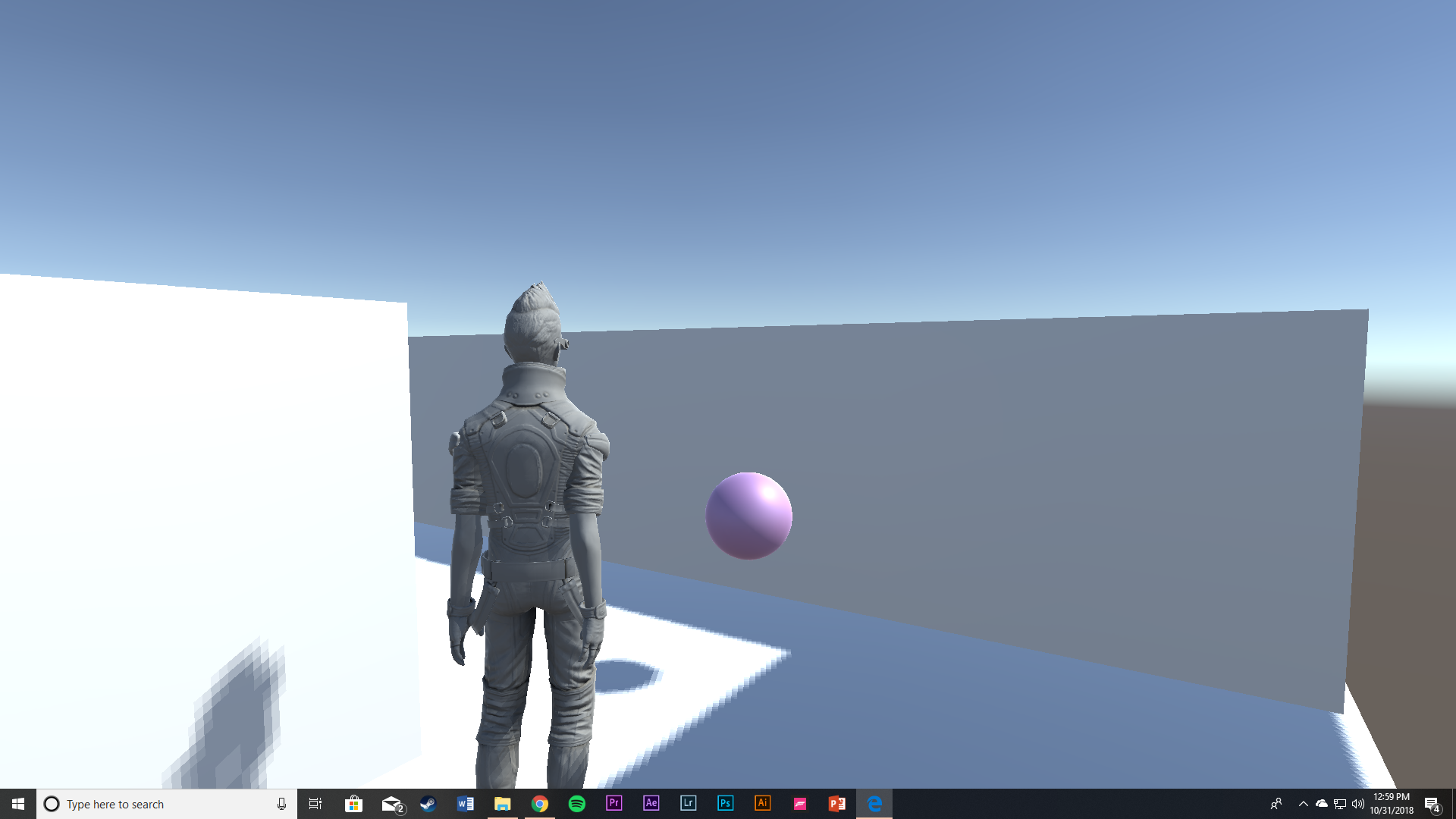Open the Mail app with 2 unread
1456x819 pixels.
click(x=391, y=804)
